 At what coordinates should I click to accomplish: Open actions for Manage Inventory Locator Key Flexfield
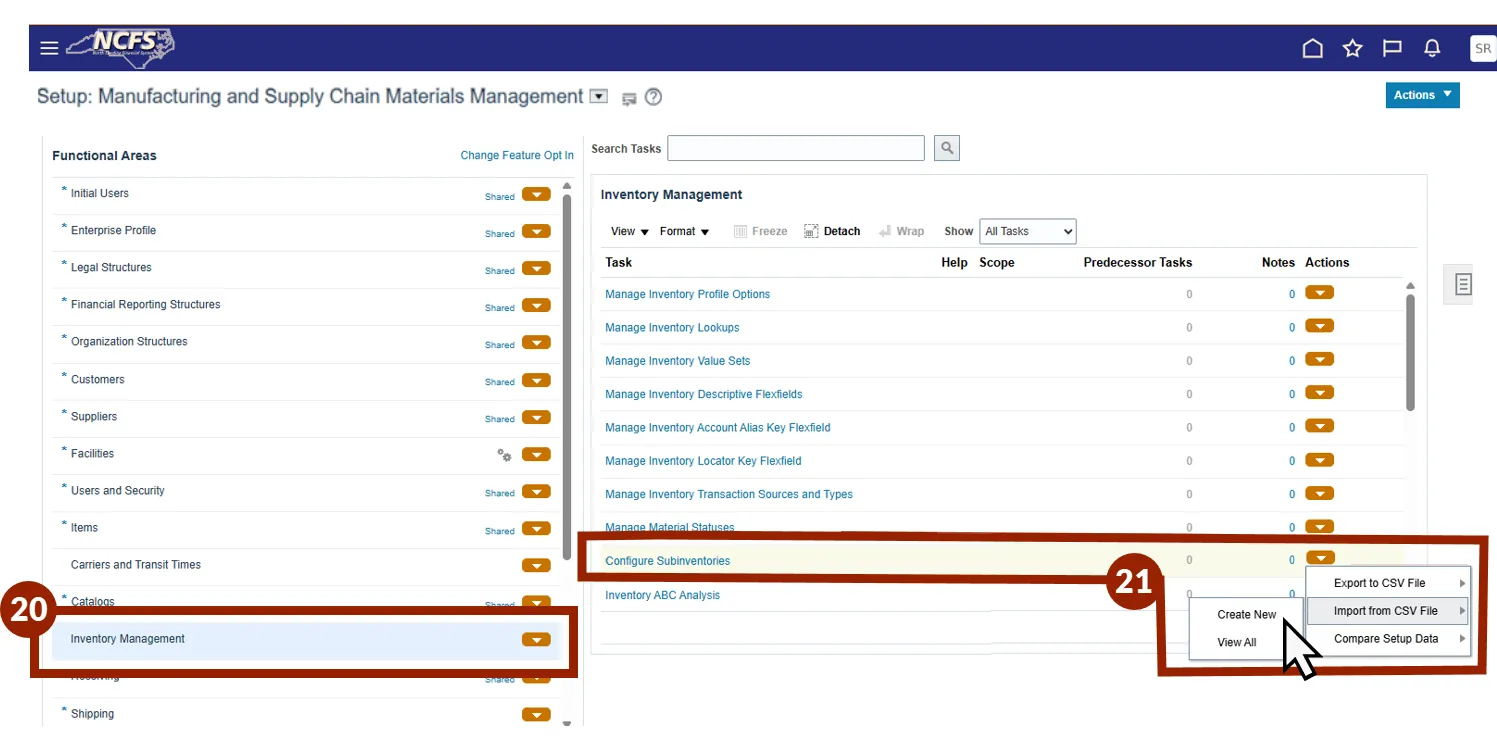pos(1320,460)
